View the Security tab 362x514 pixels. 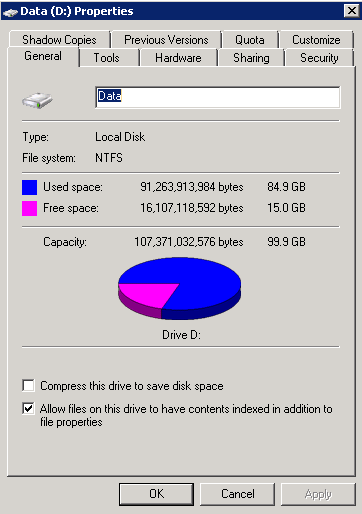[x=319, y=58]
